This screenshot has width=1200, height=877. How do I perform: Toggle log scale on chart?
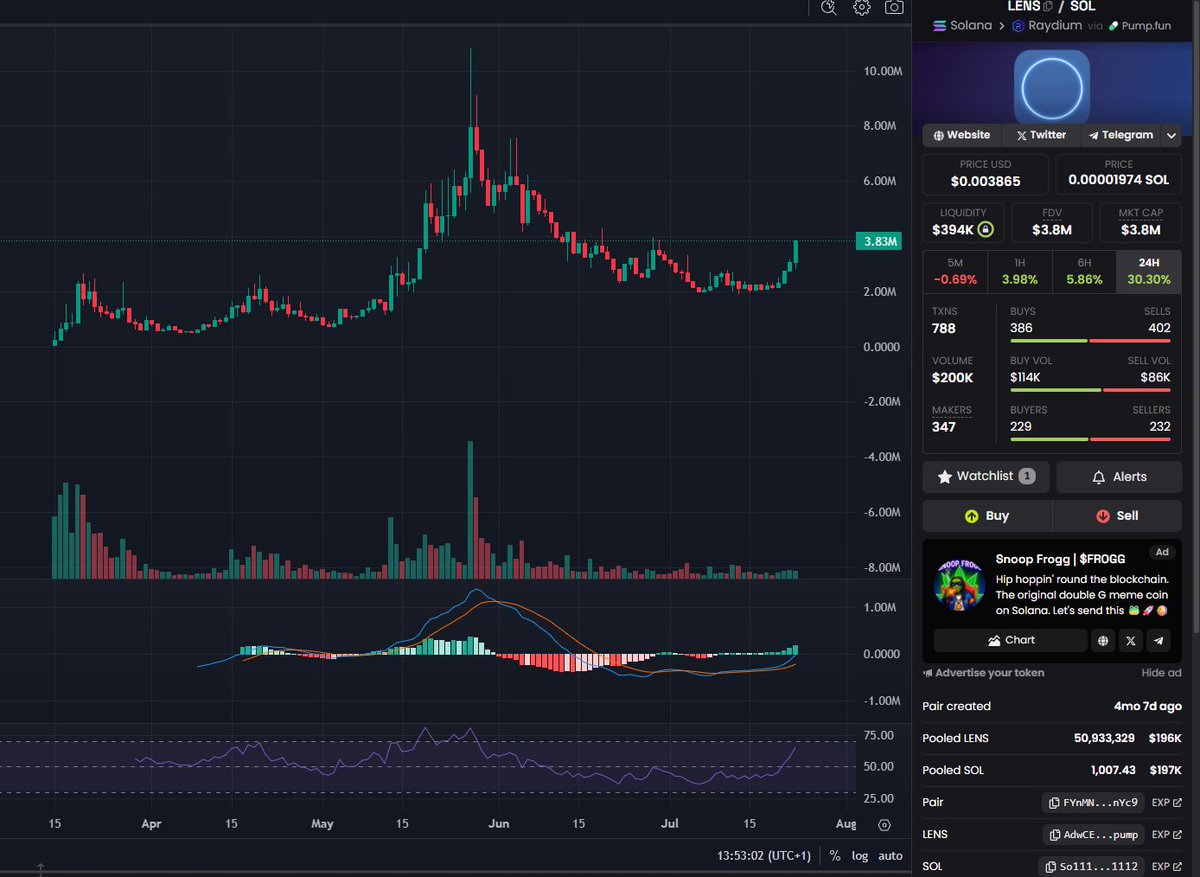[860, 856]
